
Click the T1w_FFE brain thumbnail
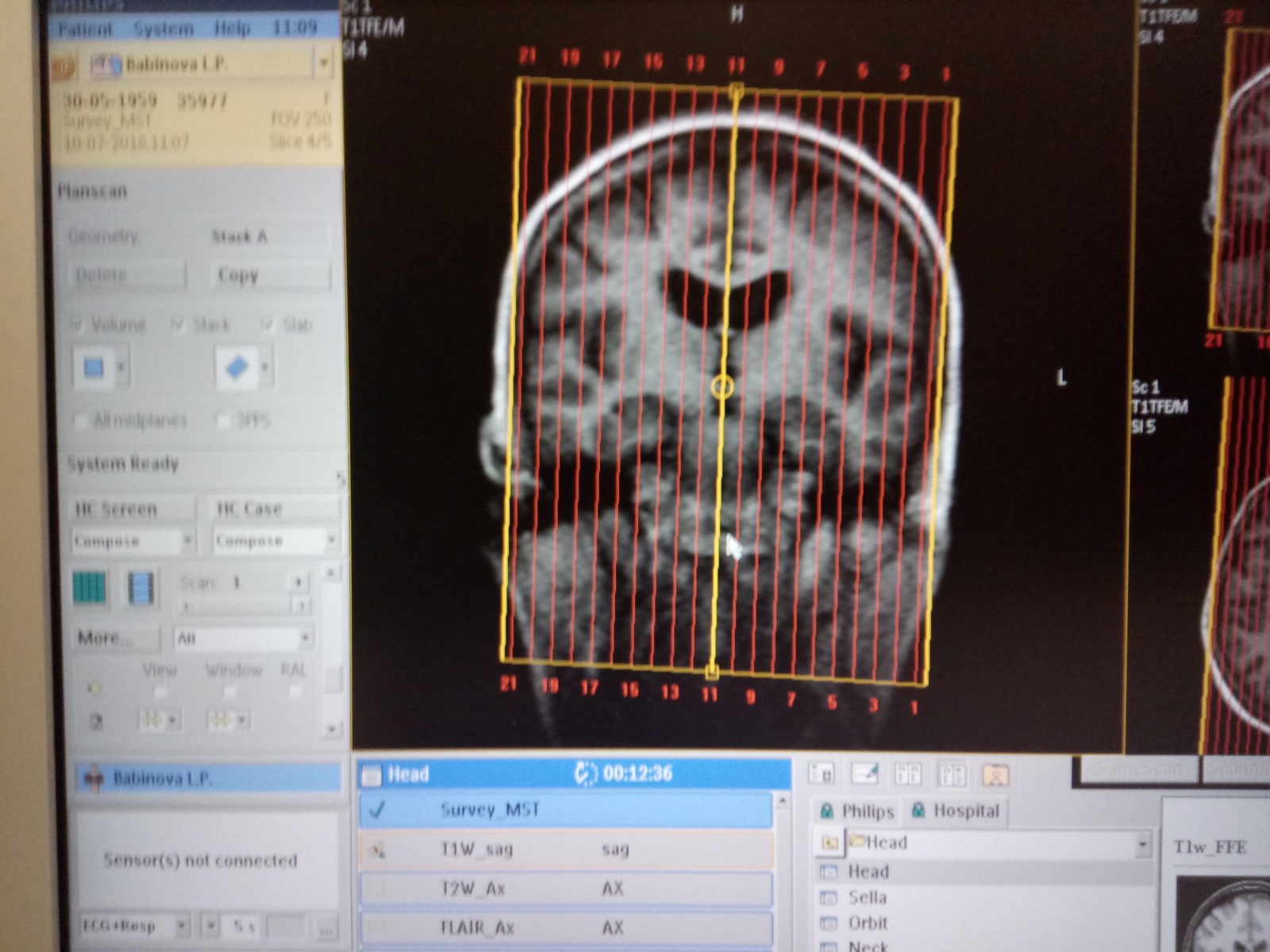1223,912
